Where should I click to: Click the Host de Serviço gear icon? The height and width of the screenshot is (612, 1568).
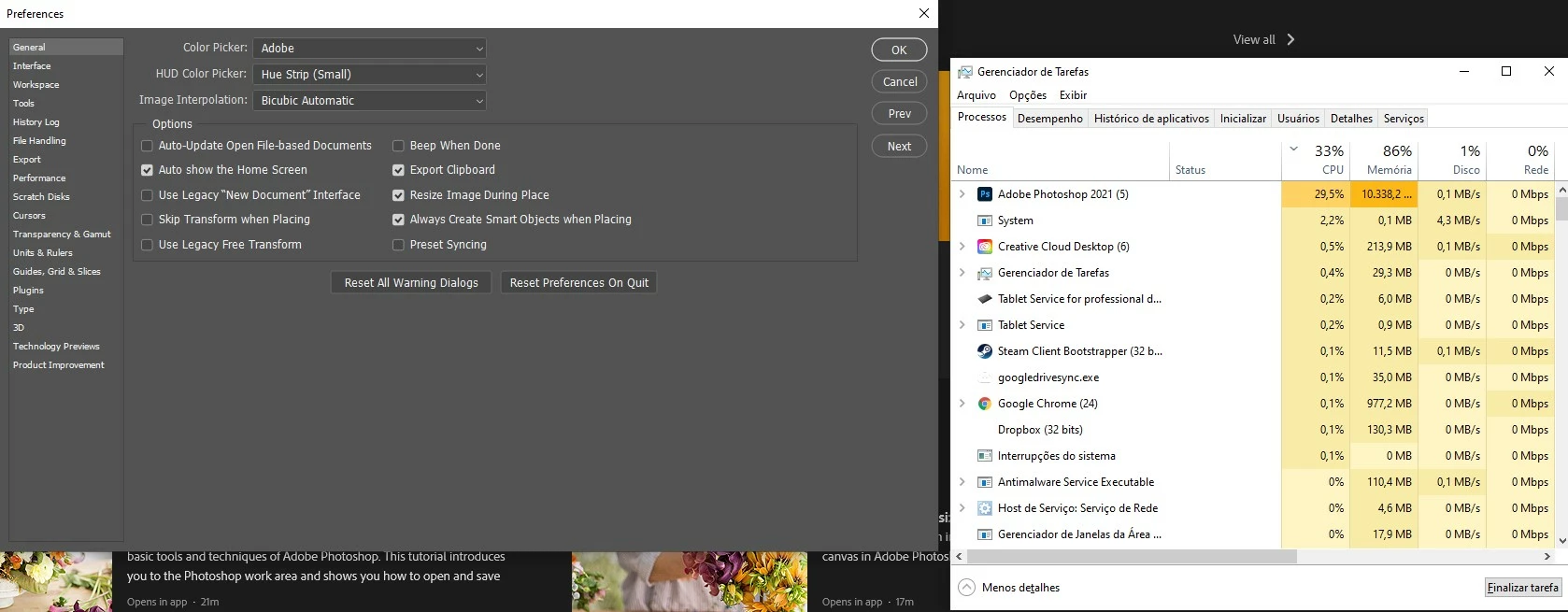tap(984, 508)
